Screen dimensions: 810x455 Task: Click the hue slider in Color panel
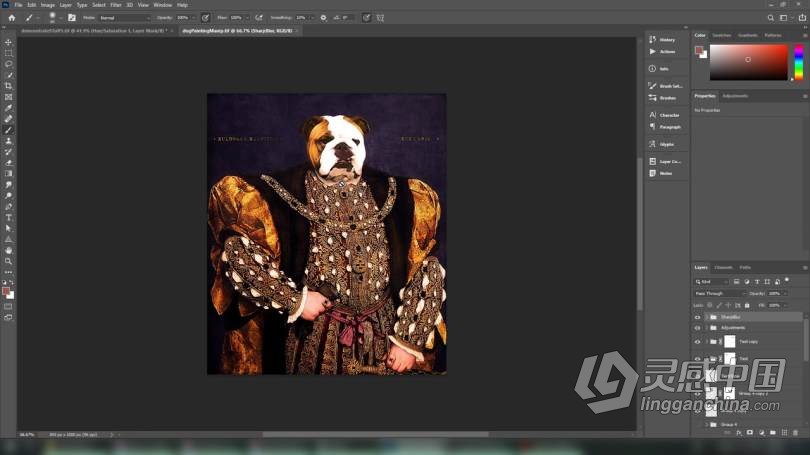799,62
